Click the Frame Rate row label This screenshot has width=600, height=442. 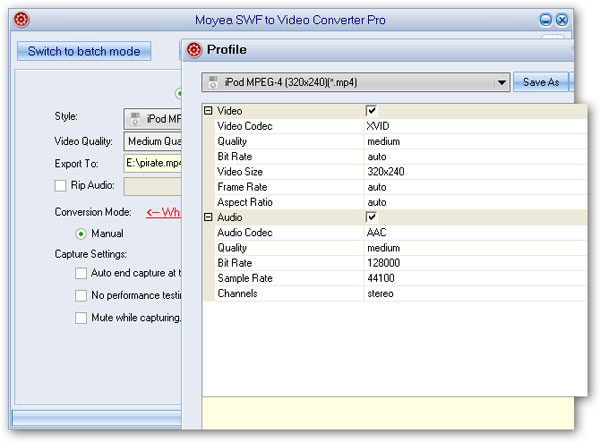click(x=242, y=187)
